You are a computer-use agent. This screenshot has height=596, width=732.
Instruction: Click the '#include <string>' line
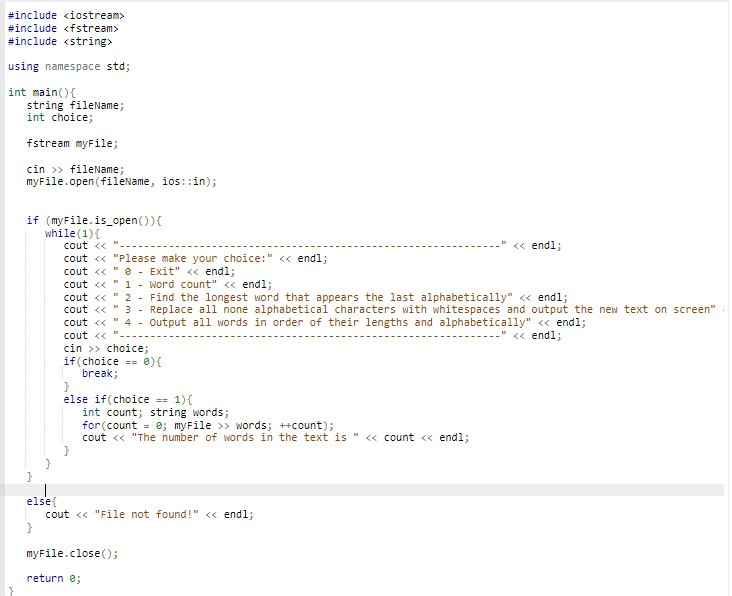click(x=60, y=42)
